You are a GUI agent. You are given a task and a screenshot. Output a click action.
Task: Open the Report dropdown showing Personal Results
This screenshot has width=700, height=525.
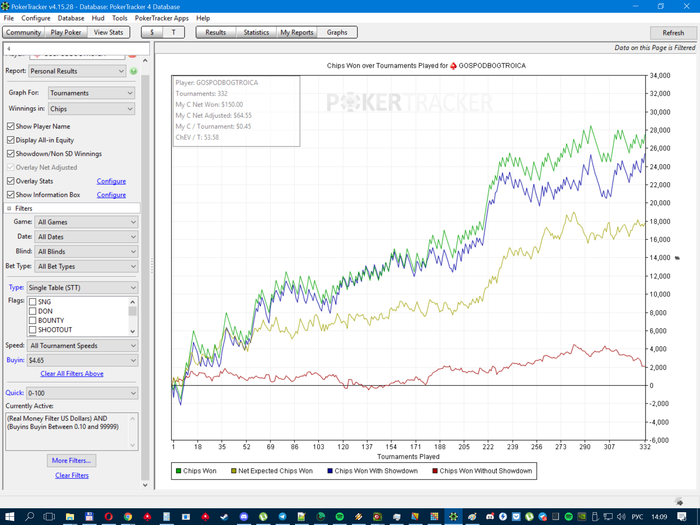pos(77,71)
